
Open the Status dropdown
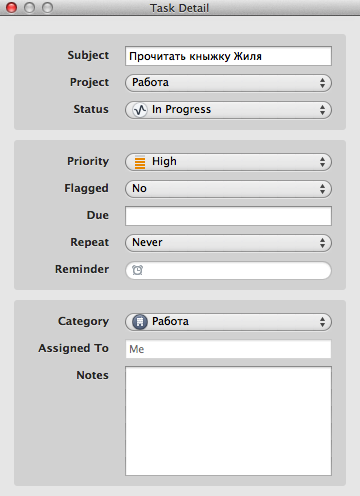point(228,110)
